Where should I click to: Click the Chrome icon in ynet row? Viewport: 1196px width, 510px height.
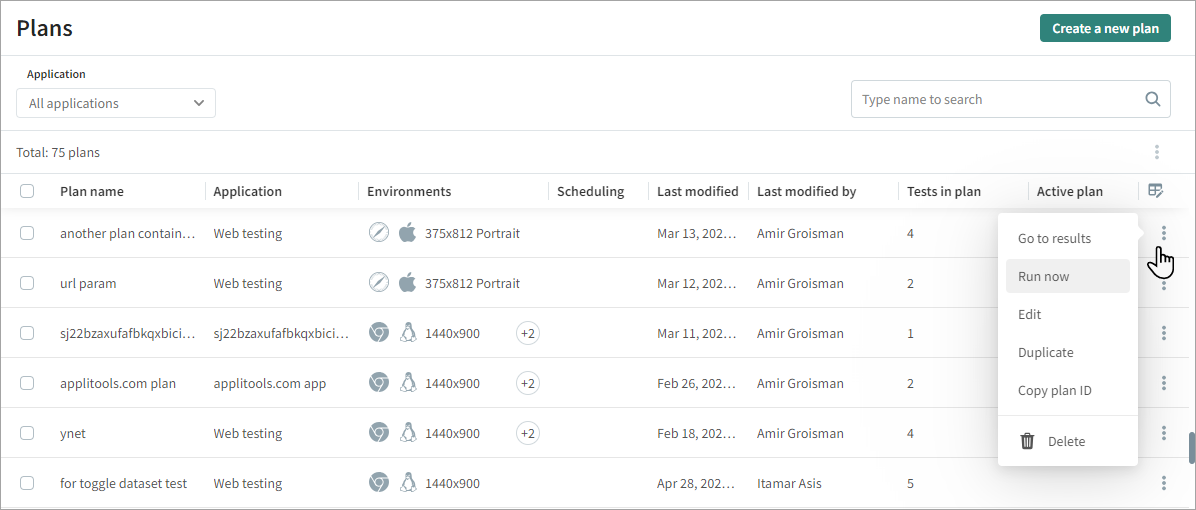pos(378,433)
